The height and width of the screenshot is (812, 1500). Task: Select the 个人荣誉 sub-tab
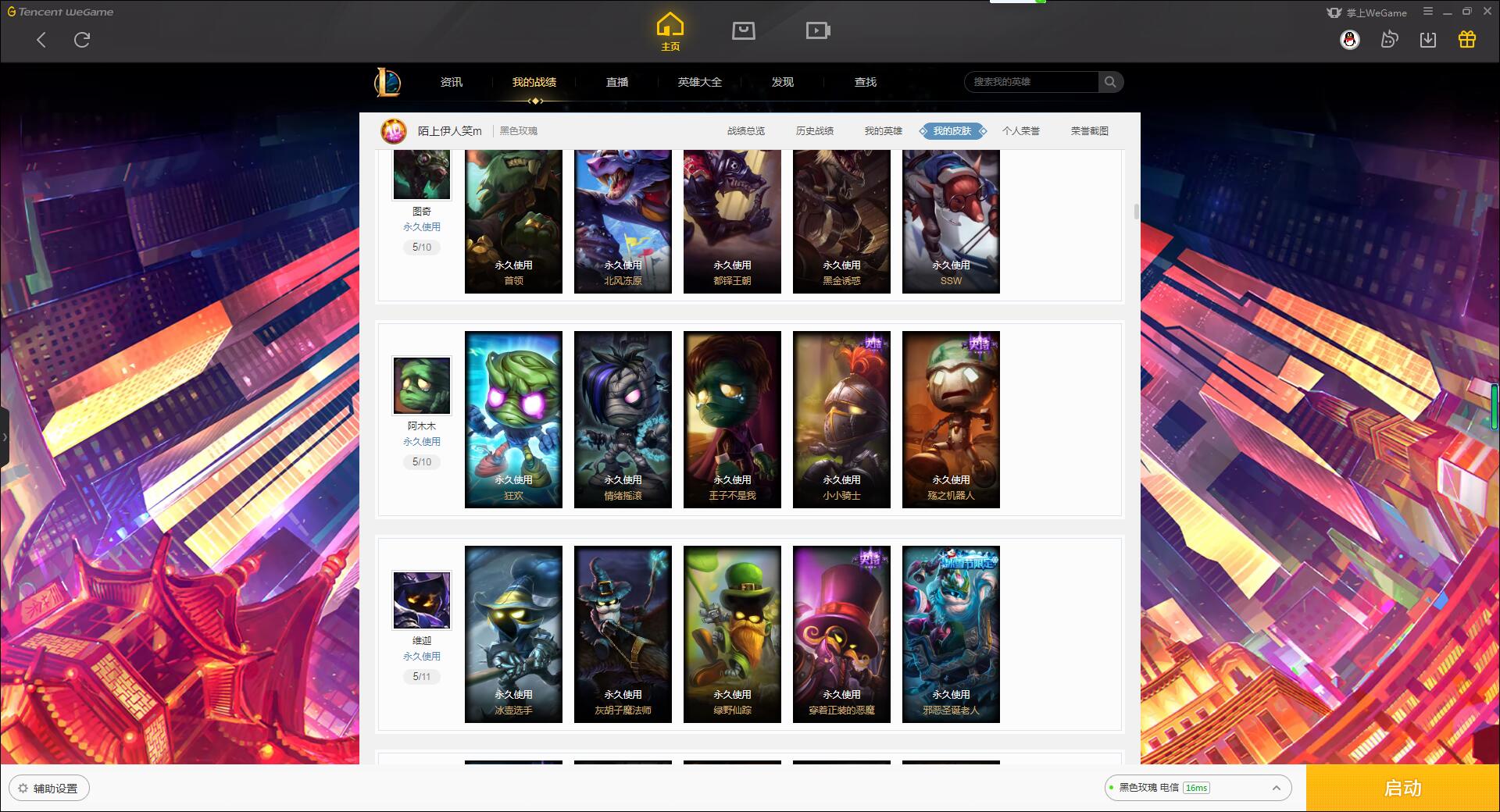pyautogui.click(x=1021, y=131)
